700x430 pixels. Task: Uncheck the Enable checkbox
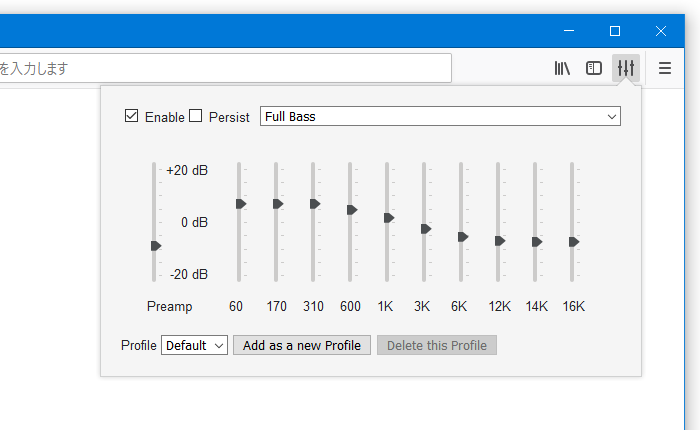[131, 116]
